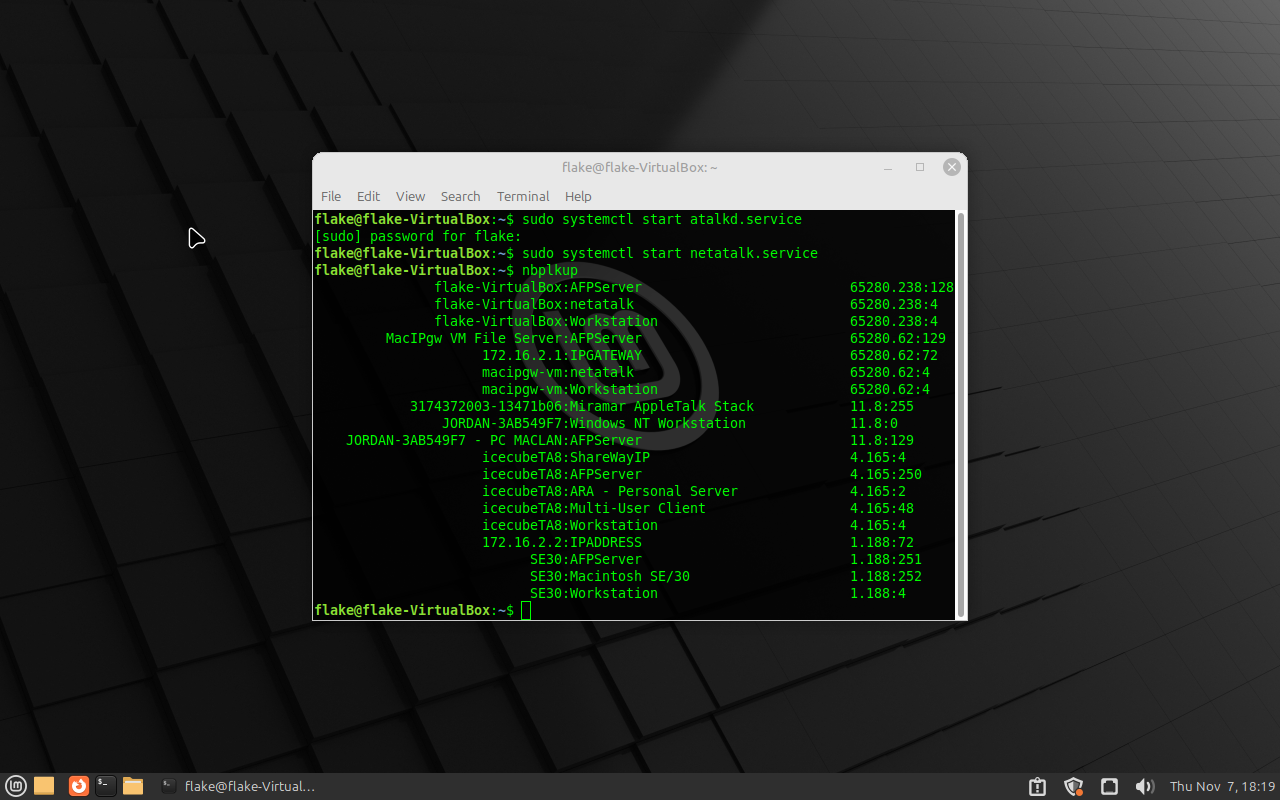The width and height of the screenshot is (1280, 800).
Task: Click 'sudo systemctl start netatalk.service' command text
Action: 670,253
